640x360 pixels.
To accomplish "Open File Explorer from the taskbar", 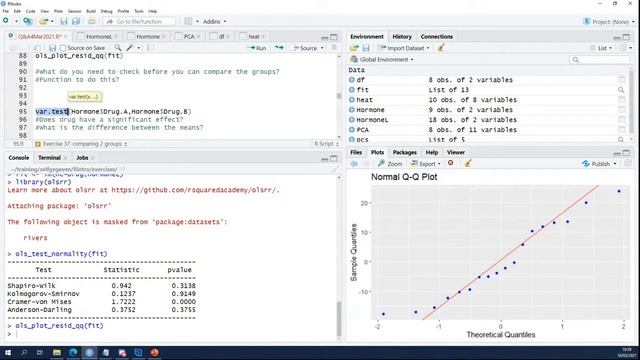I will click(57, 353).
